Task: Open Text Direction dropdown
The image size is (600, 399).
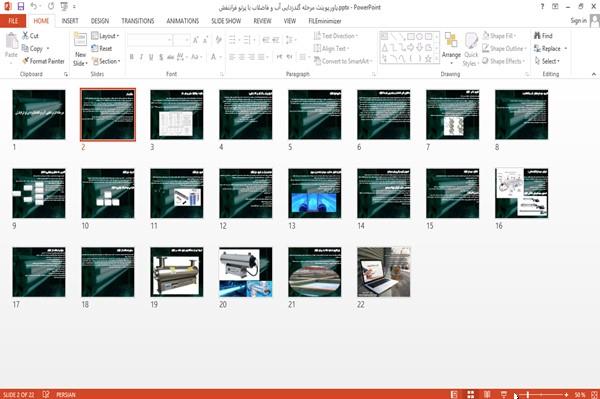Action: click(x=336, y=36)
